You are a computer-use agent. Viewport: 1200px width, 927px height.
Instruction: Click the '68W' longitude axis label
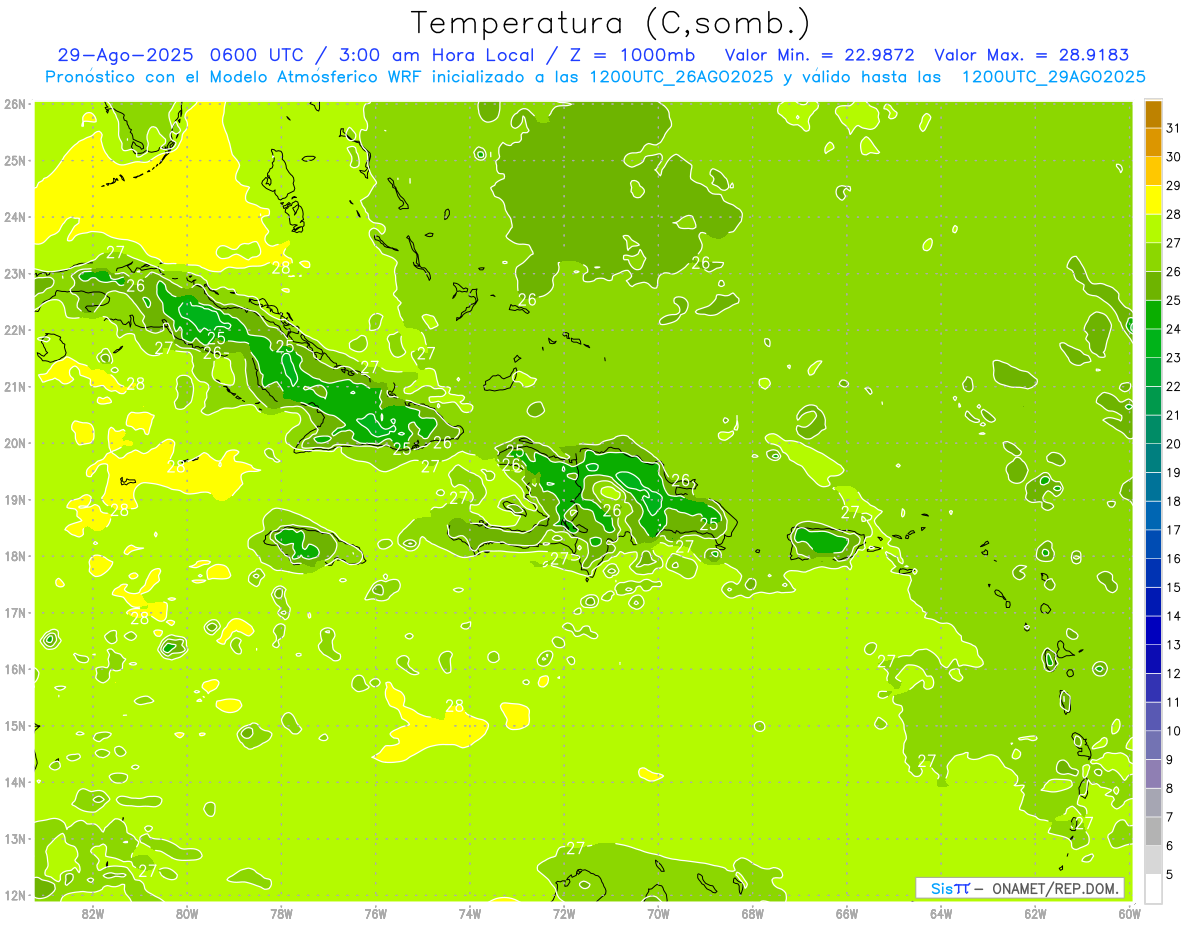coord(753,913)
